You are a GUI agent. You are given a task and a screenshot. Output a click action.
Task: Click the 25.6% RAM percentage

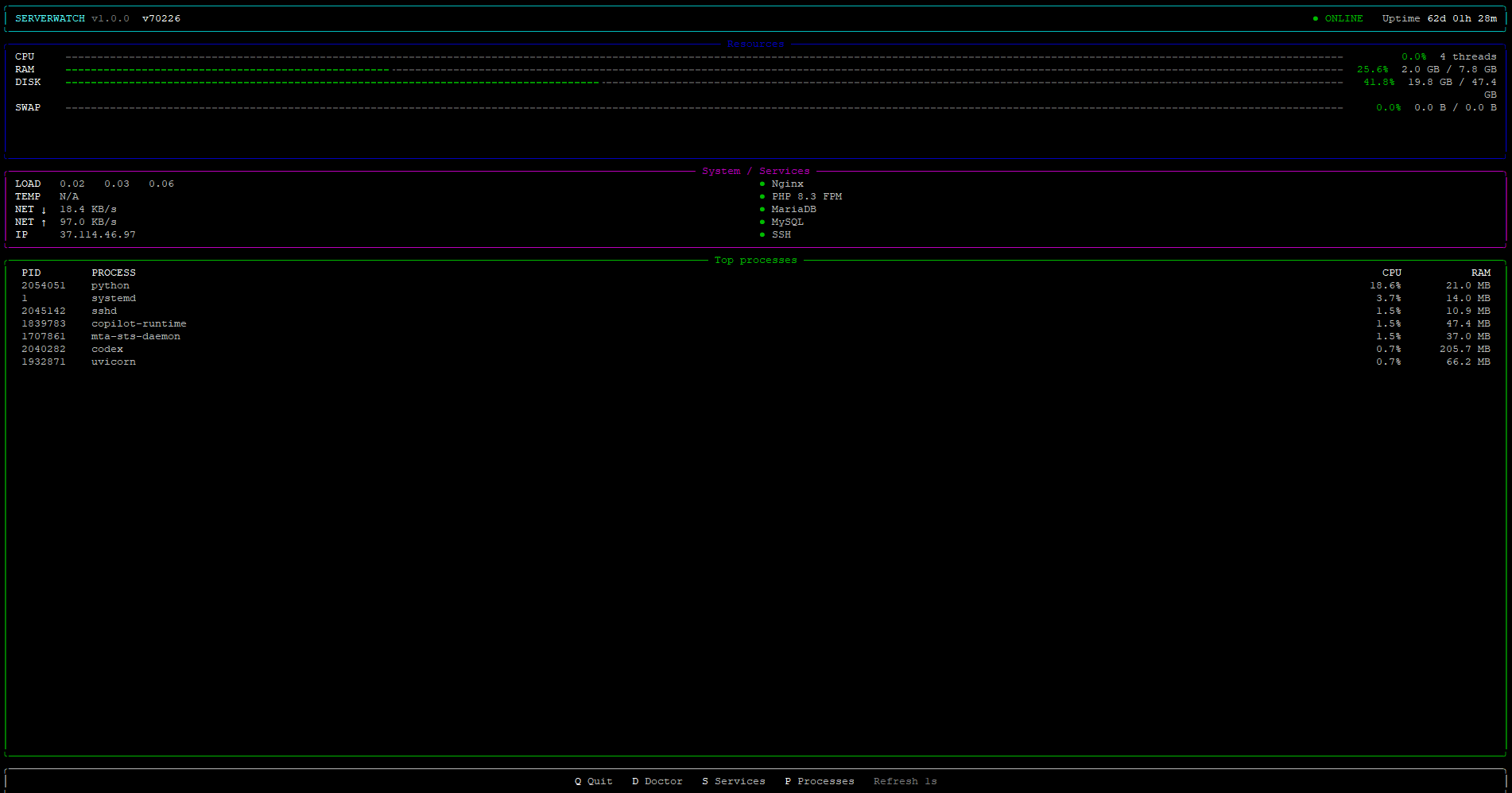[1373, 69]
